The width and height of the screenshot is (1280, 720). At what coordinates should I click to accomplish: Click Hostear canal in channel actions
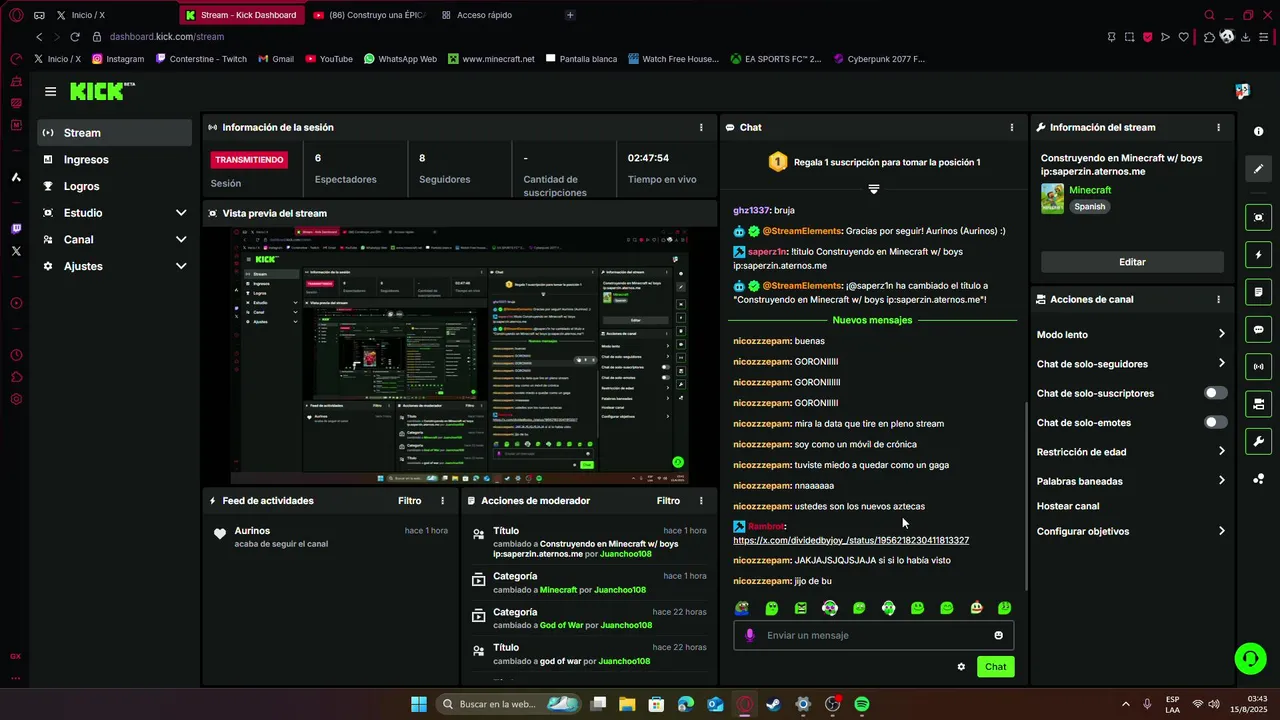tap(1068, 506)
